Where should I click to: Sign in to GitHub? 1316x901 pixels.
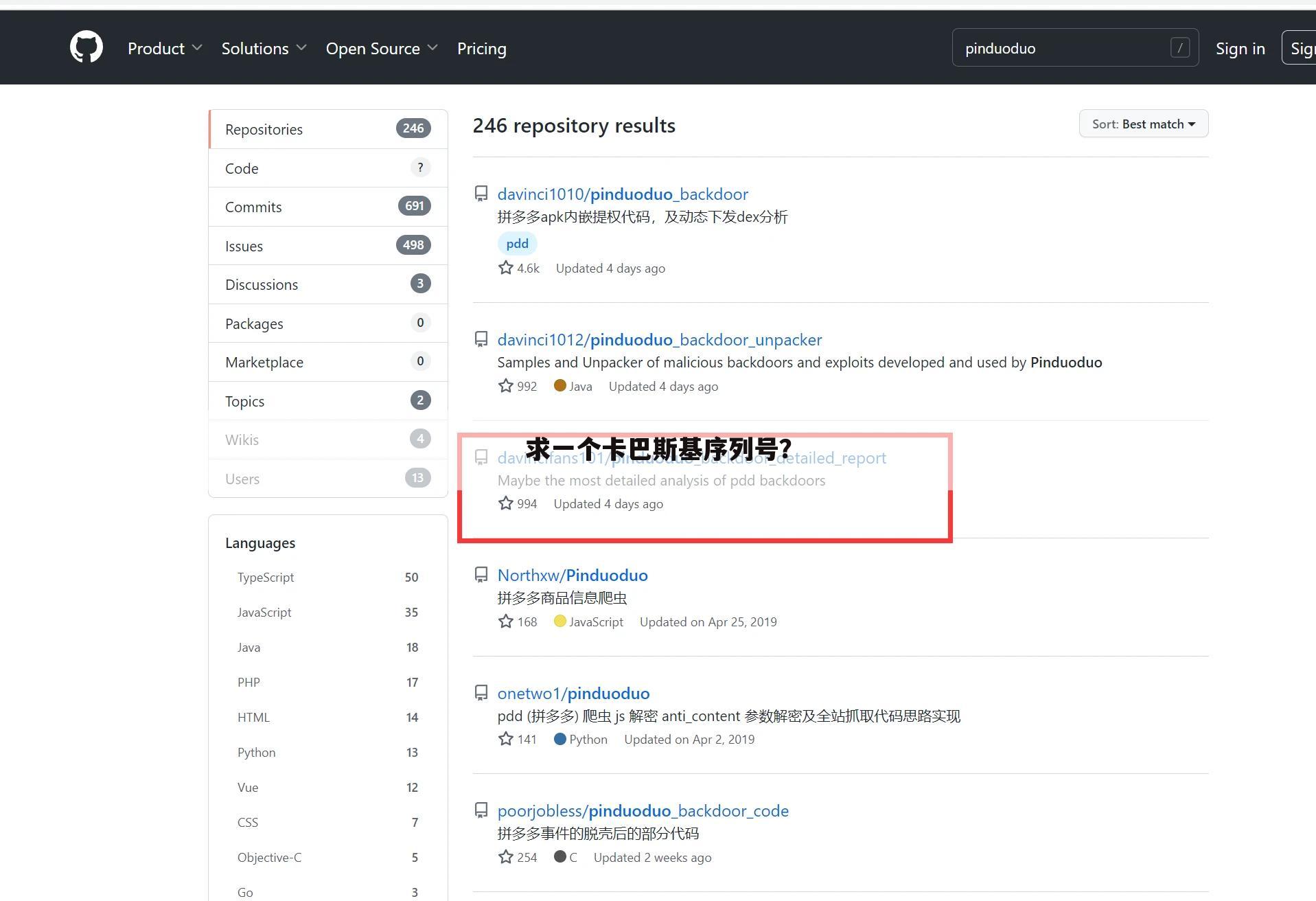1240,48
